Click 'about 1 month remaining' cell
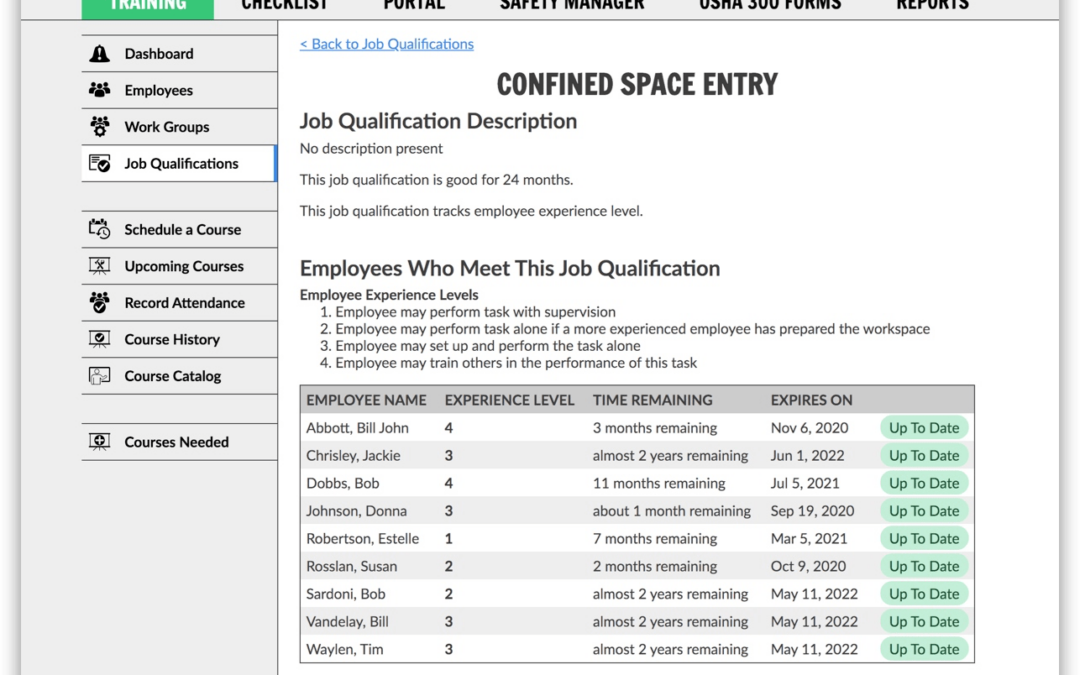The width and height of the screenshot is (1080, 675). coord(672,510)
